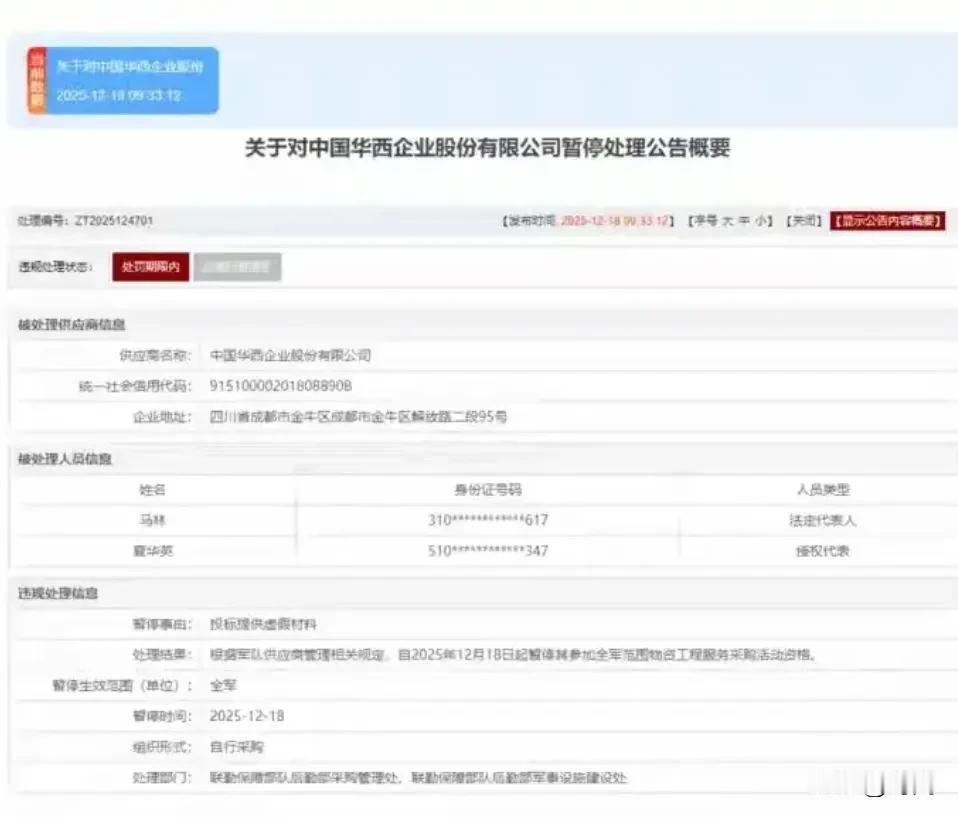
Task: Click the ID number ending in 617
Action: 488,520
